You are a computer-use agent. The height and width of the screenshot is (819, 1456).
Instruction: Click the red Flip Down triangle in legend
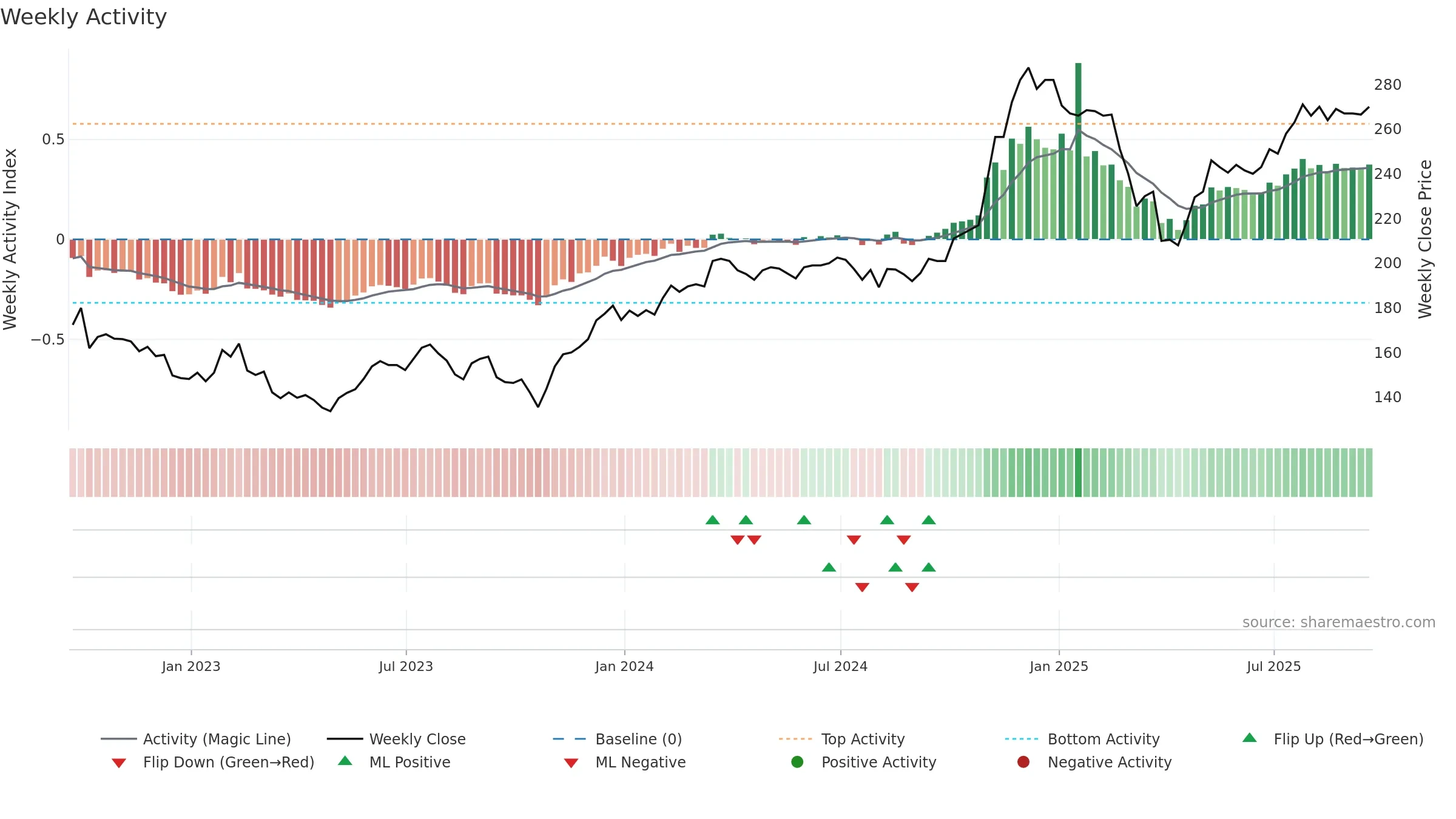(x=119, y=763)
